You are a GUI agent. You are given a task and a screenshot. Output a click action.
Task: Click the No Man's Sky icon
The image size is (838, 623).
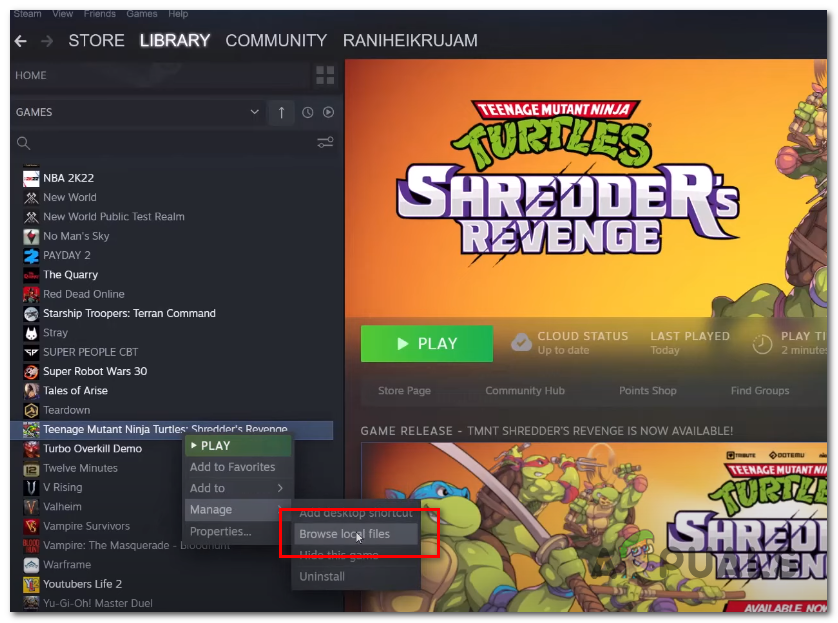pos(31,236)
